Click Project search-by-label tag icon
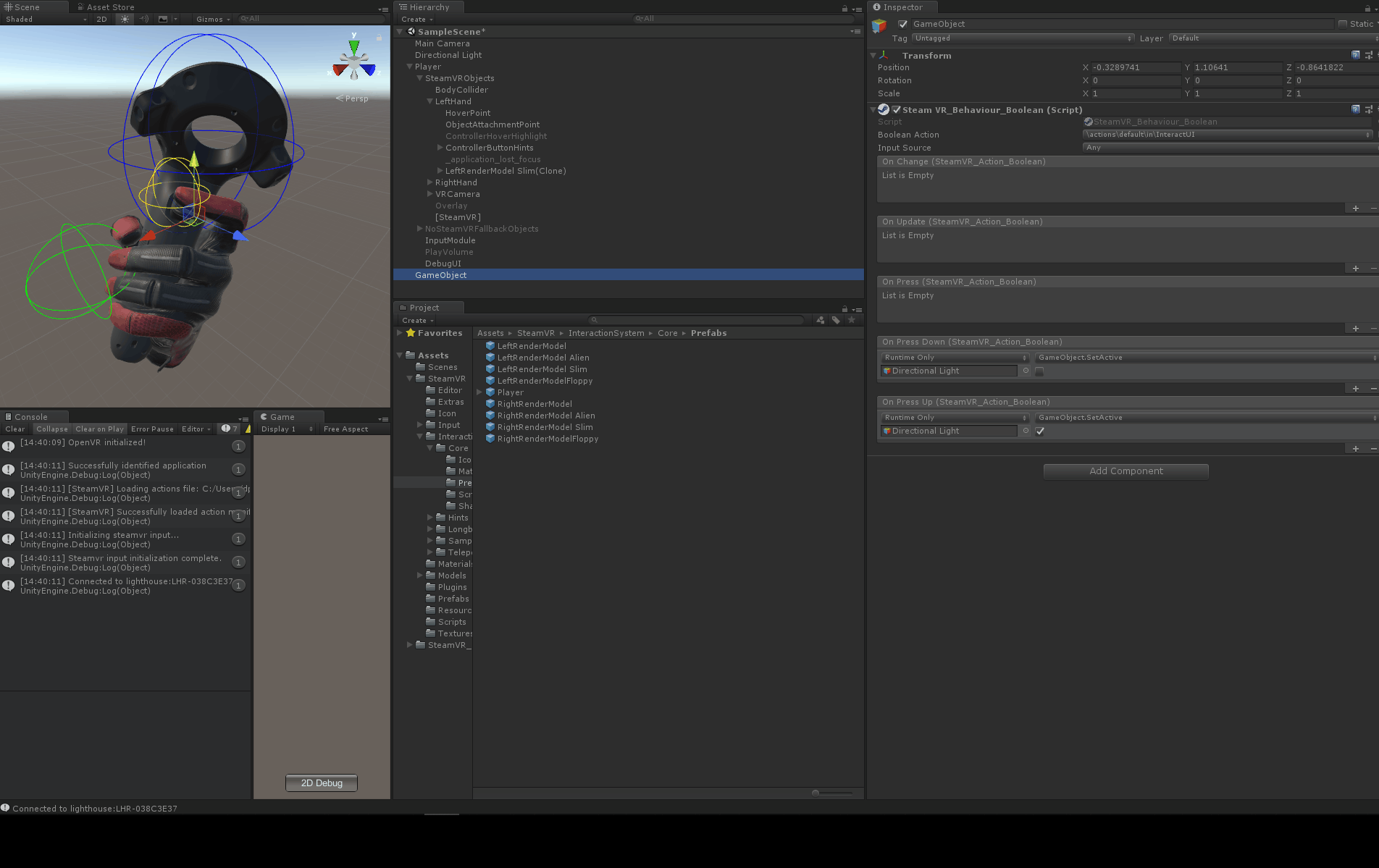This screenshot has width=1379, height=868. [836, 320]
